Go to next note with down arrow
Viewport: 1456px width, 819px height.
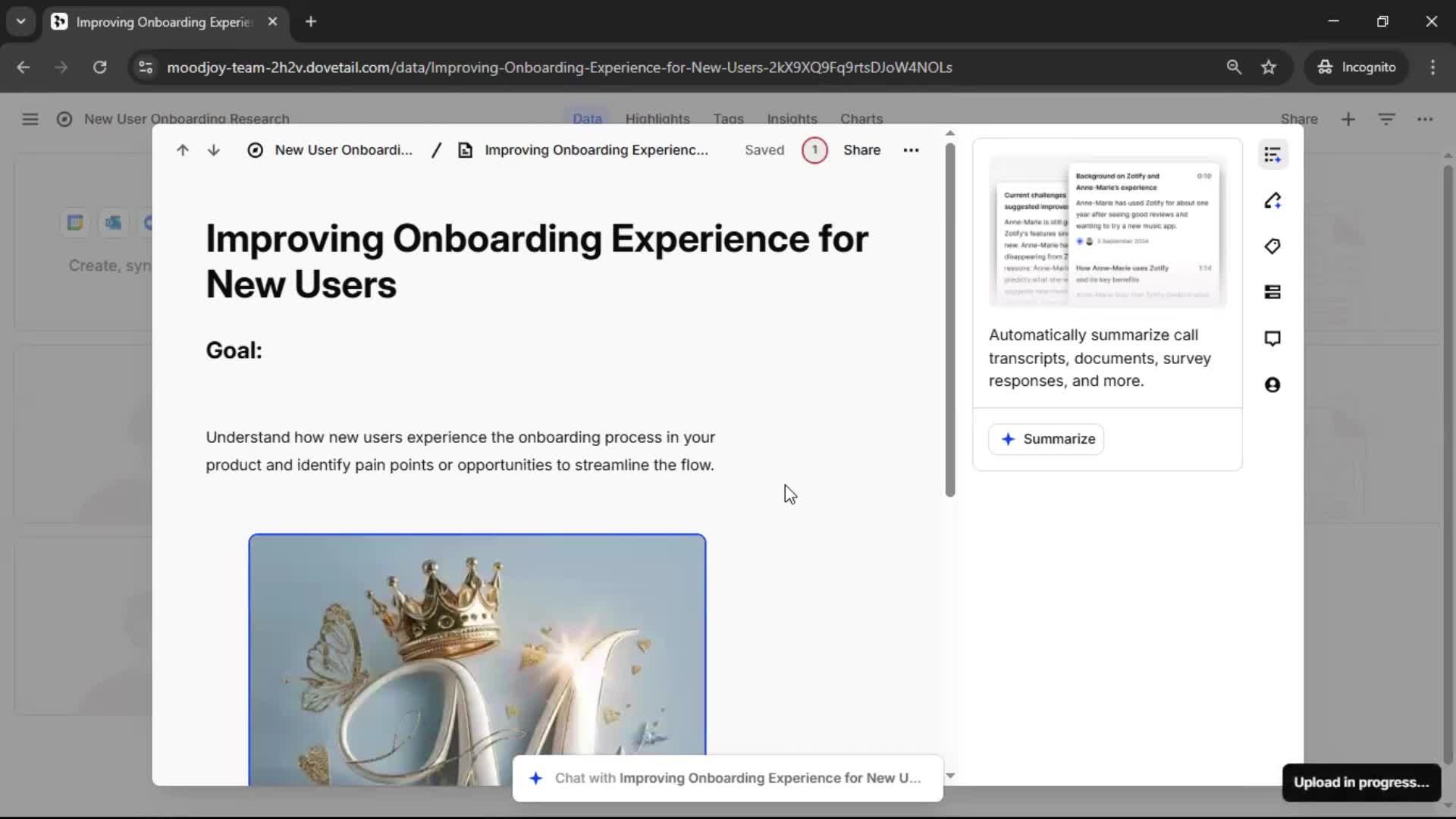click(214, 150)
